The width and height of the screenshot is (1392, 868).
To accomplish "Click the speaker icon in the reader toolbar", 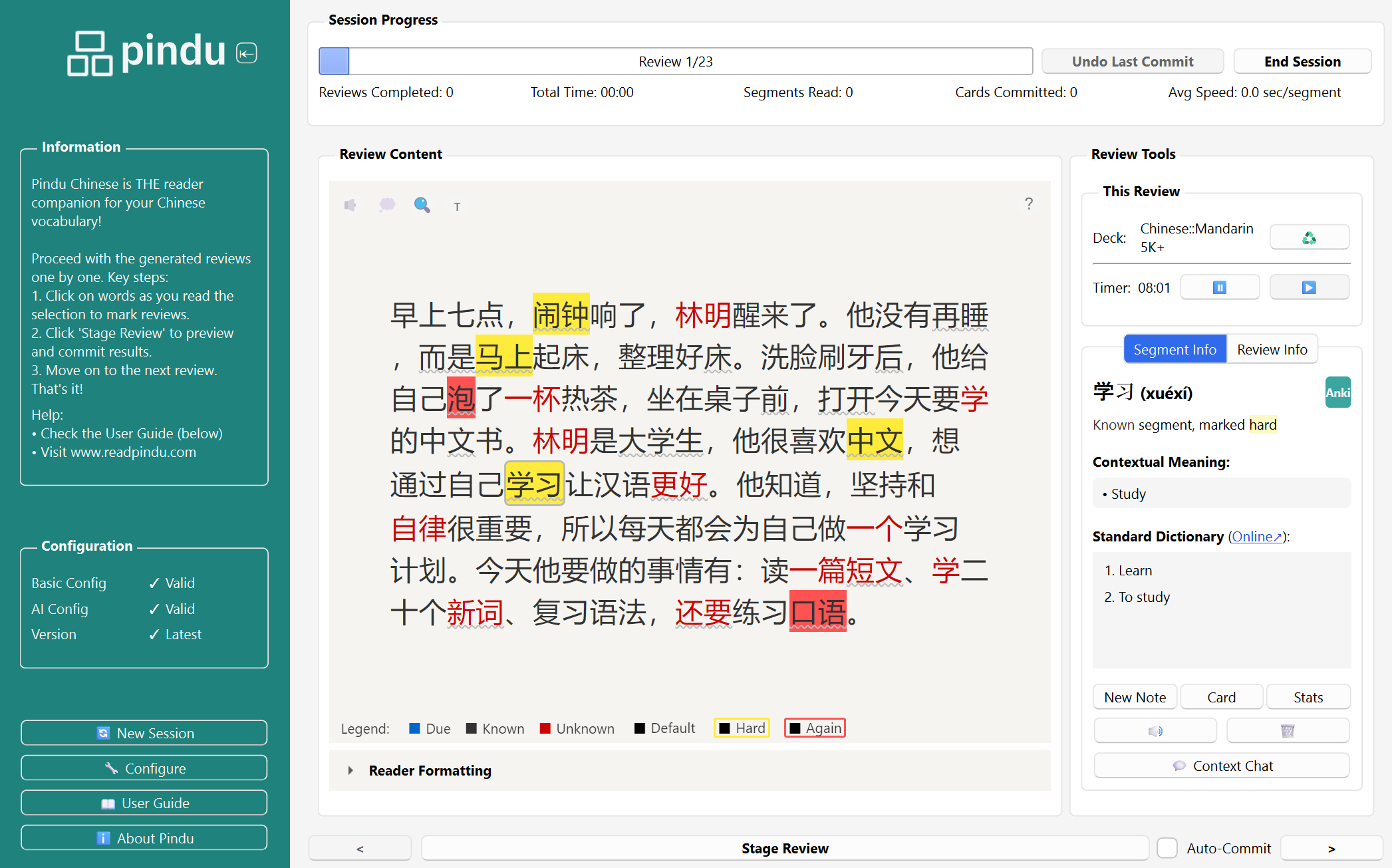I will pyautogui.click(x=350, y=205).
